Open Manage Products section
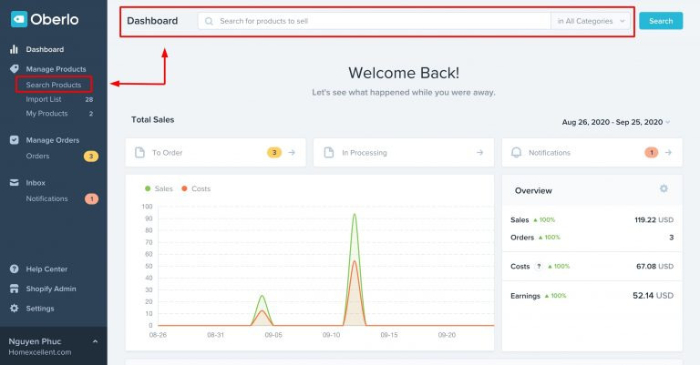The width and height of the screenshot is (700, 365). (56, 69)
